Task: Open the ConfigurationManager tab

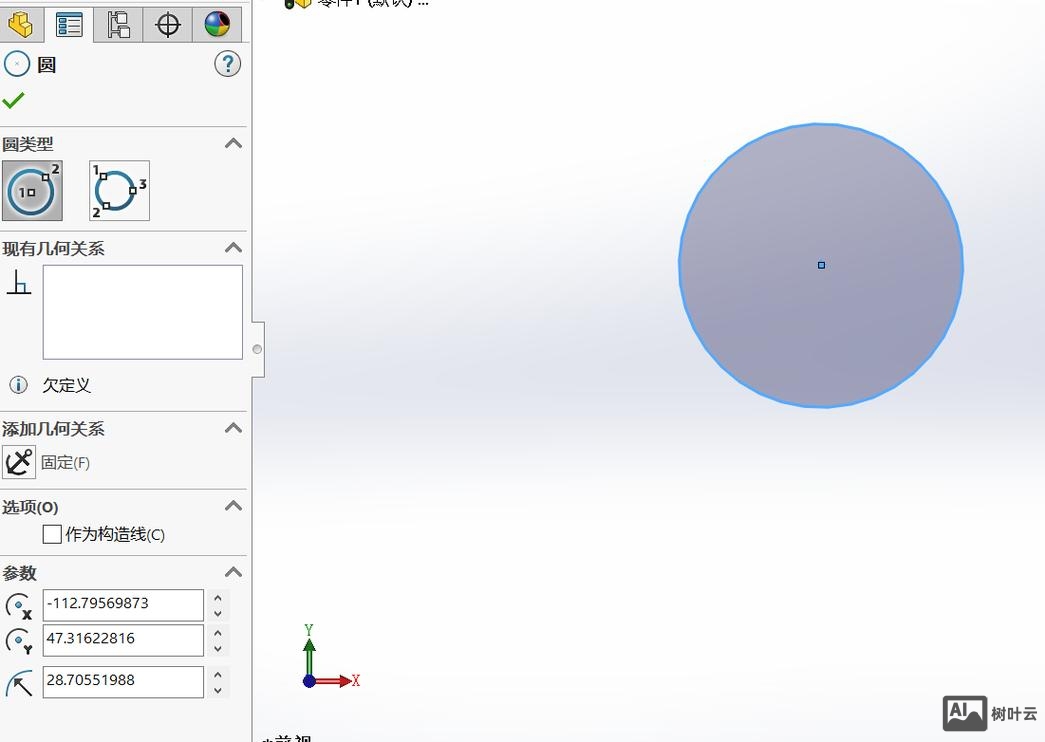Action: 118,24
